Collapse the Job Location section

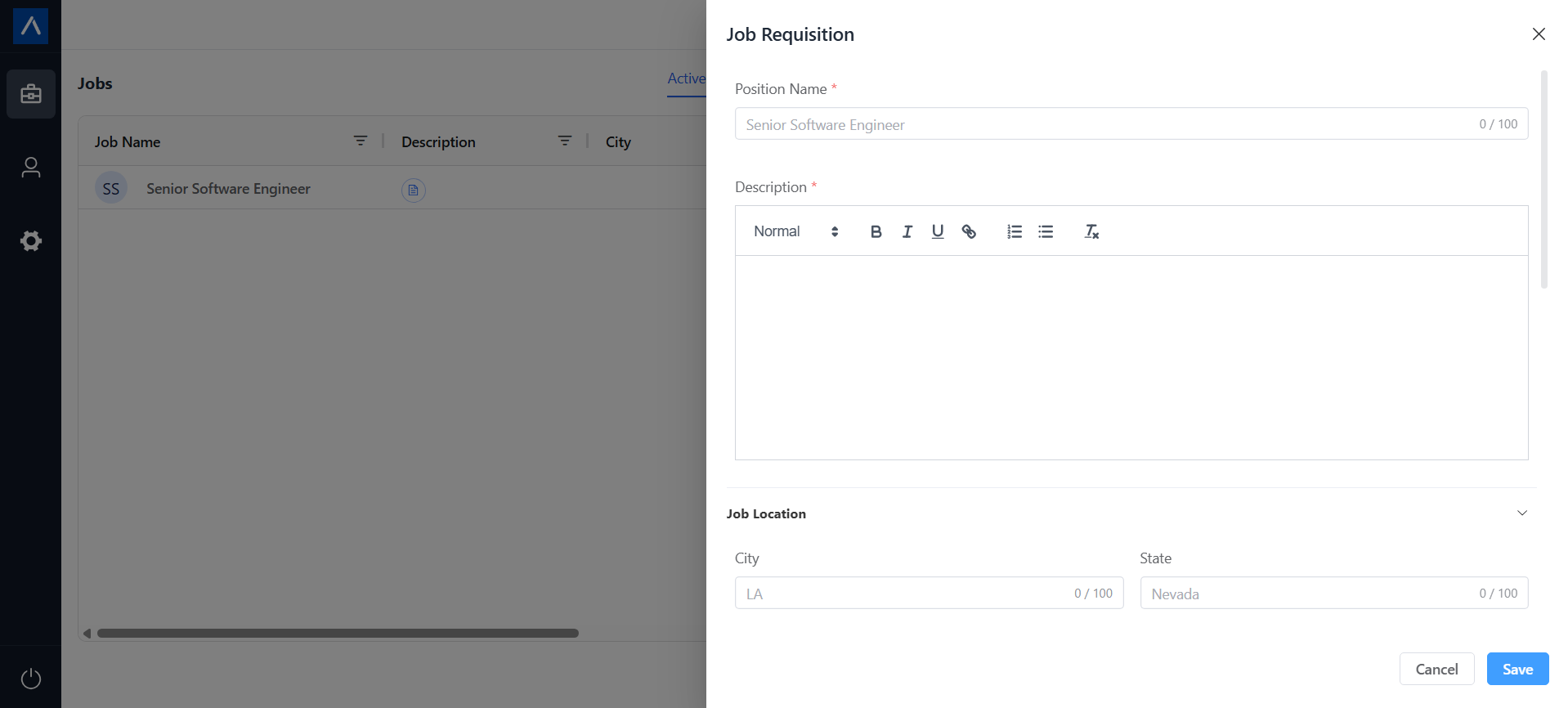point(1522,513)
